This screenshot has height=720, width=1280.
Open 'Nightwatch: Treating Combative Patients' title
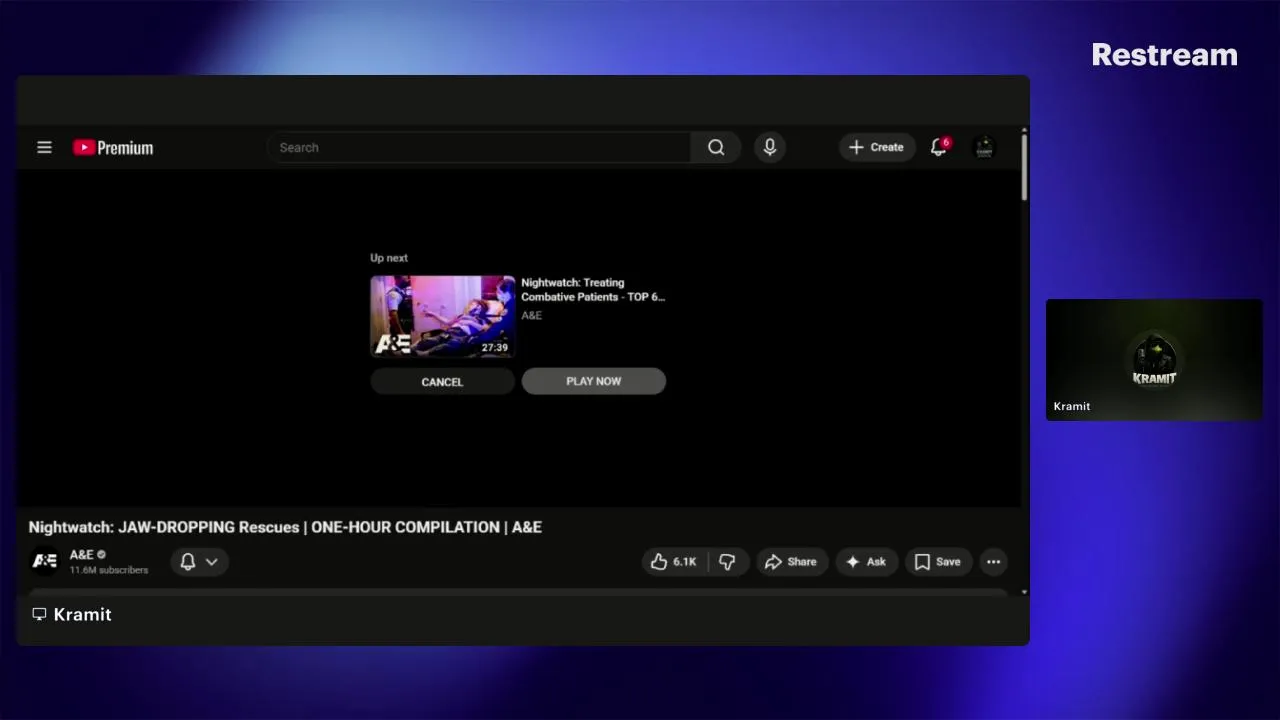[x=593, y=289]
